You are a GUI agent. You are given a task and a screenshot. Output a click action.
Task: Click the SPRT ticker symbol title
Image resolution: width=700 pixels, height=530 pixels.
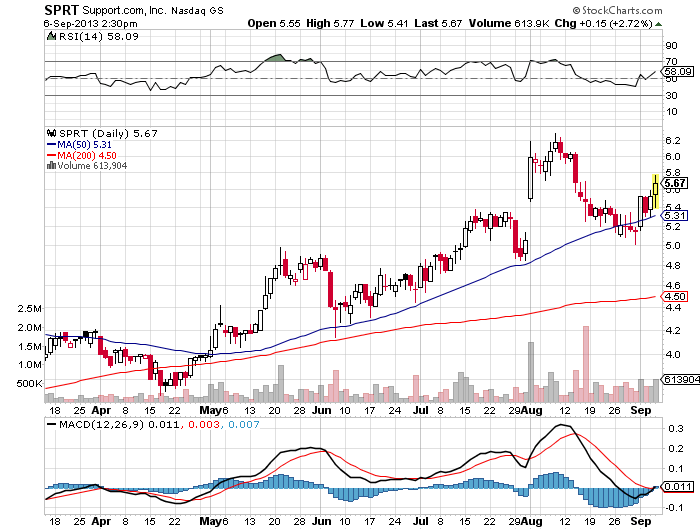(62, 10)
